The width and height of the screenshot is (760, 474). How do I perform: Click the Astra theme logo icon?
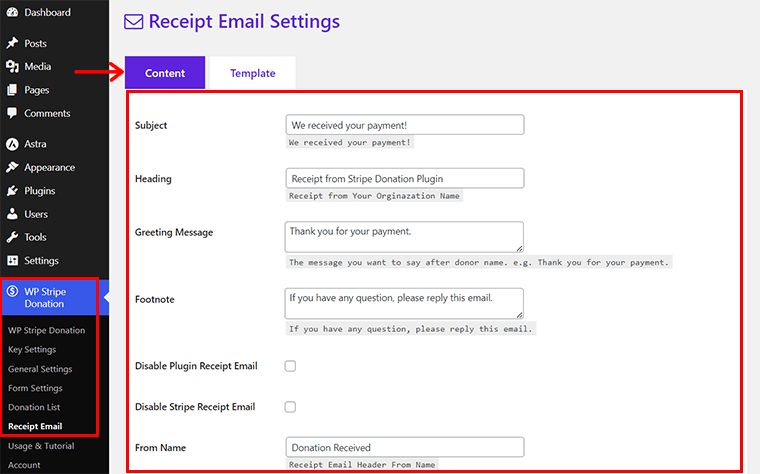[x=12, y=144]
